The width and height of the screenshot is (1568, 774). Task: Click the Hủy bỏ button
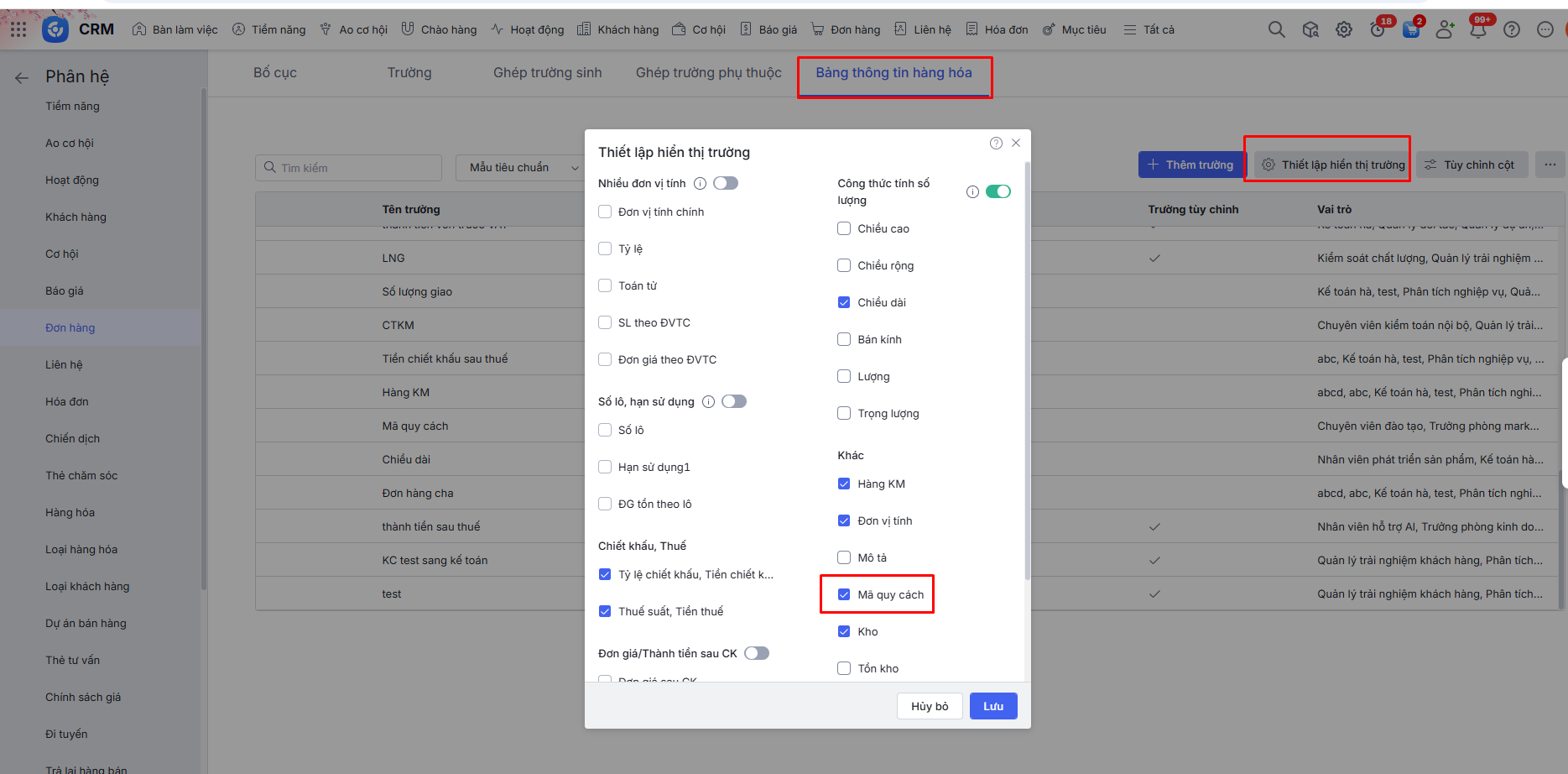(930, 706)
